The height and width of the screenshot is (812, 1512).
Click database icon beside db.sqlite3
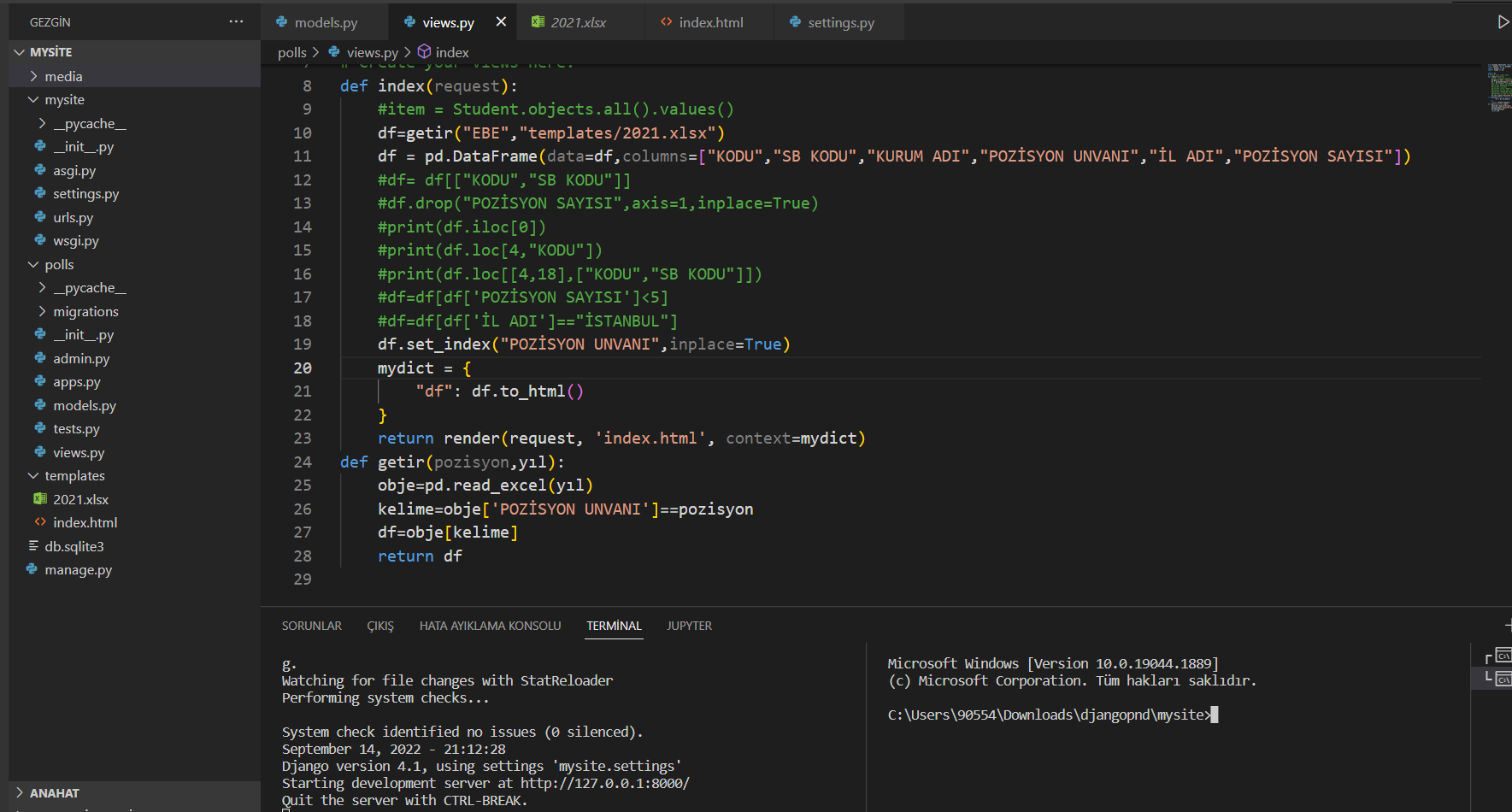pyautogui.click(x=33, y=546)
